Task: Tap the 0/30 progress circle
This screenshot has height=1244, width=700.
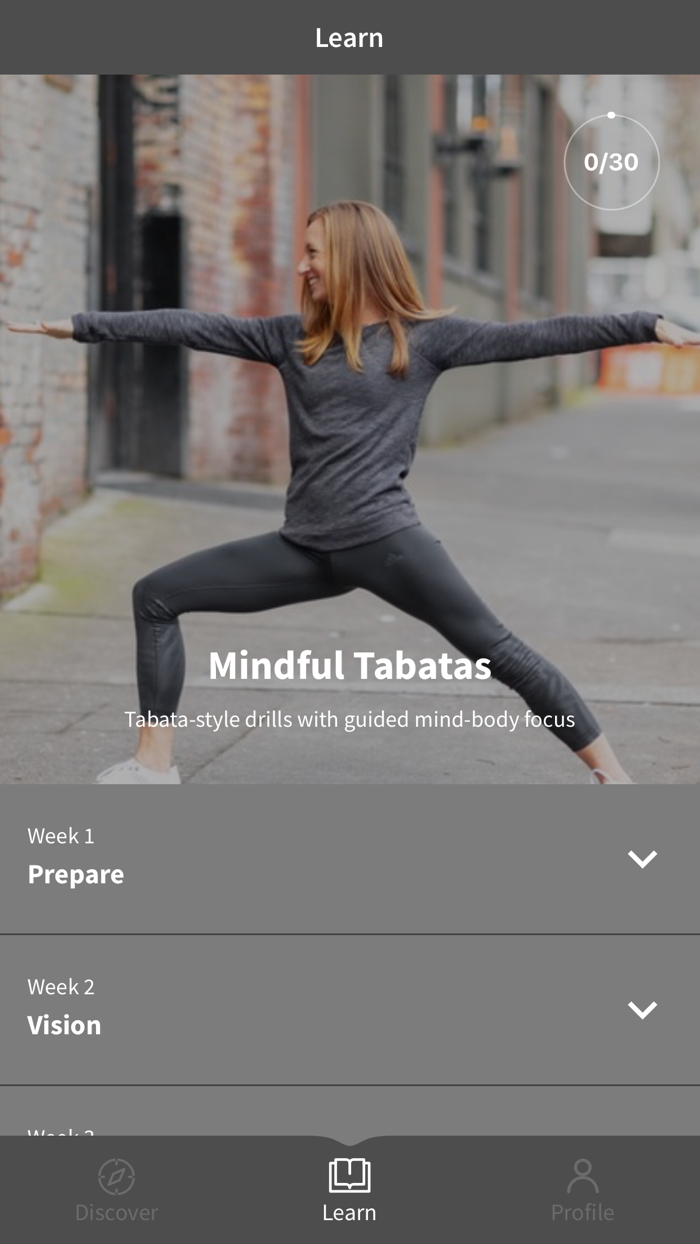Action: point(611,162)
